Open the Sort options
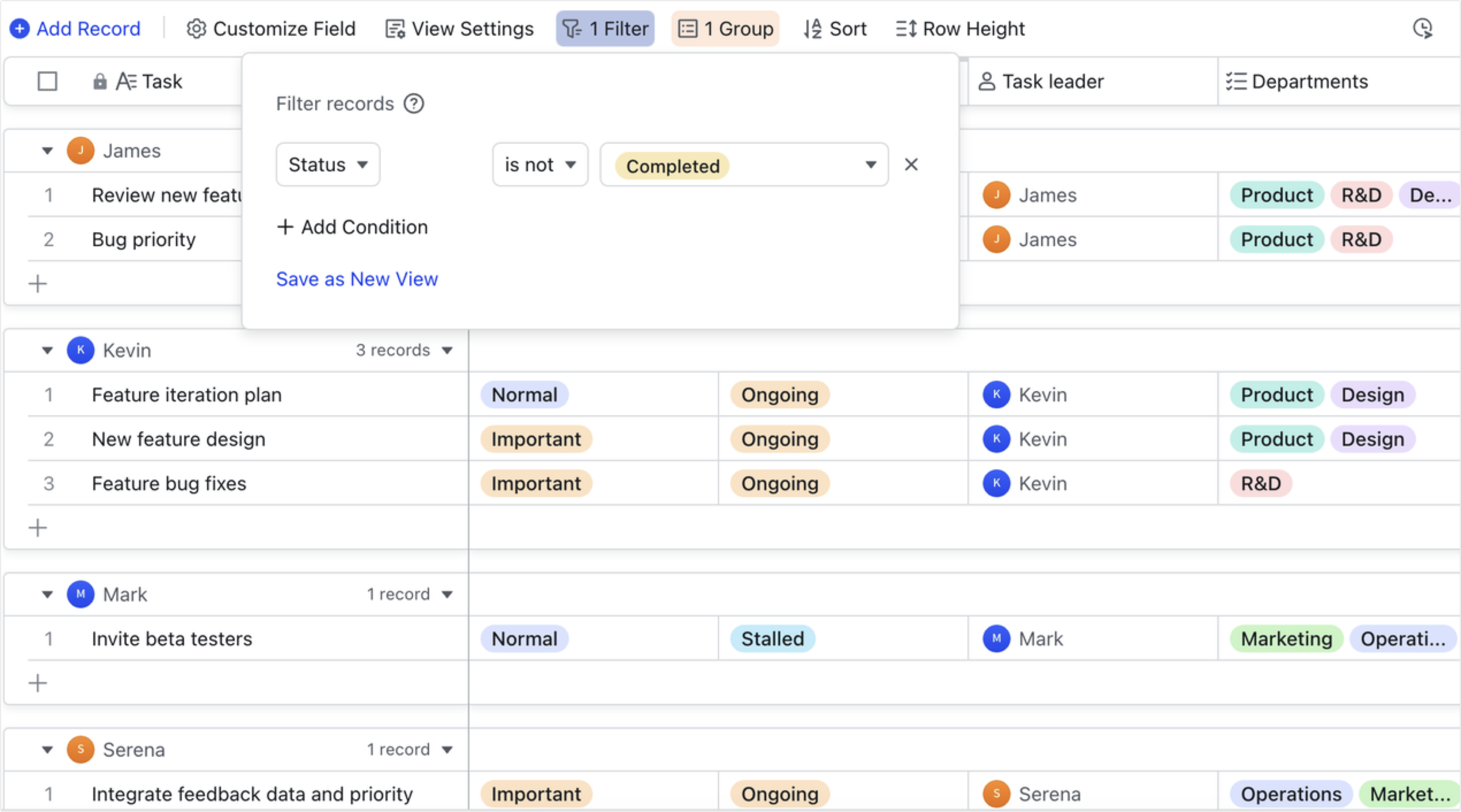Viewport: 1461px width, 812px height. (x=835, y=28)
